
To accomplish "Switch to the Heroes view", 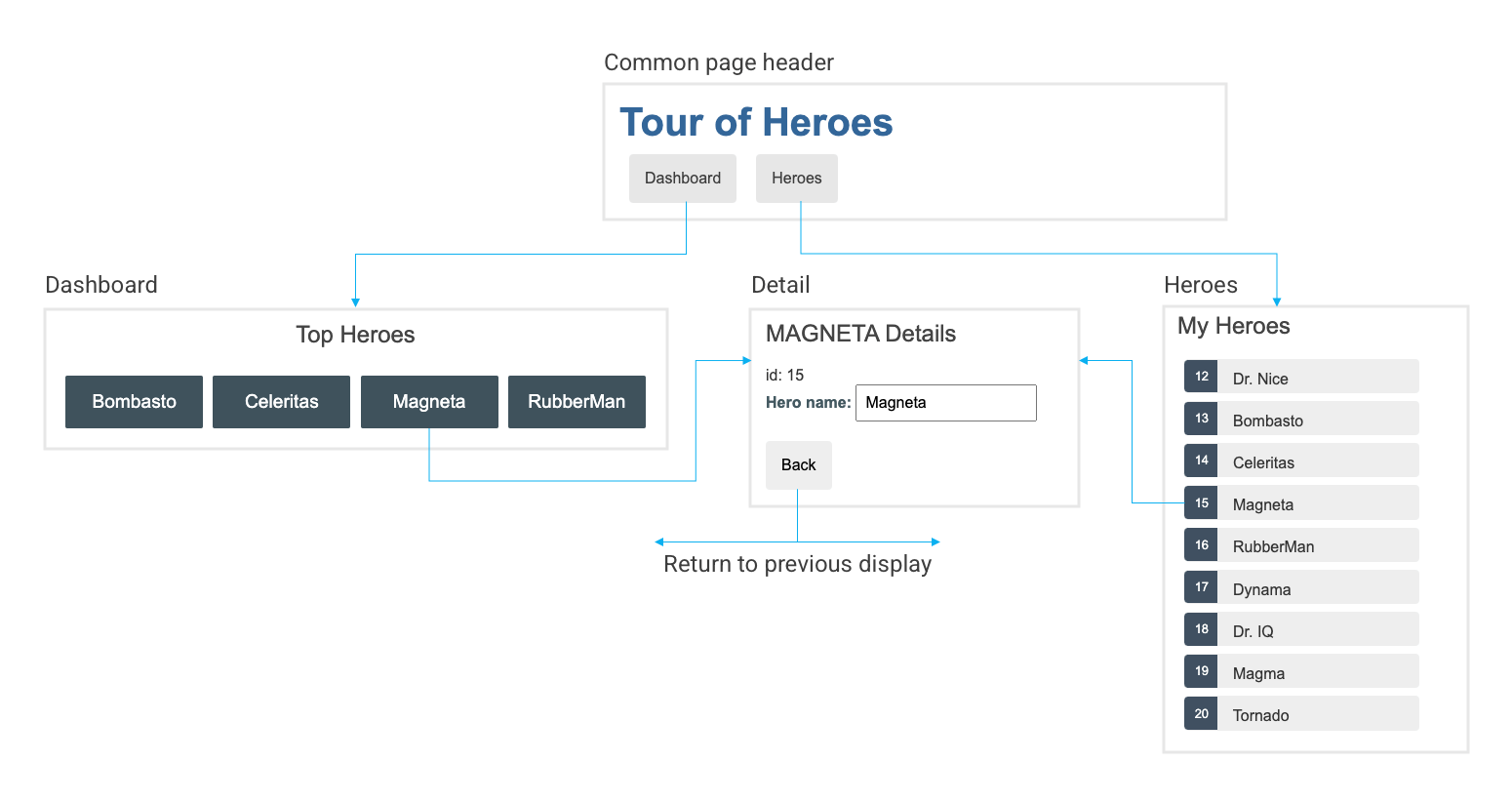I will click(x=796, y=178).
